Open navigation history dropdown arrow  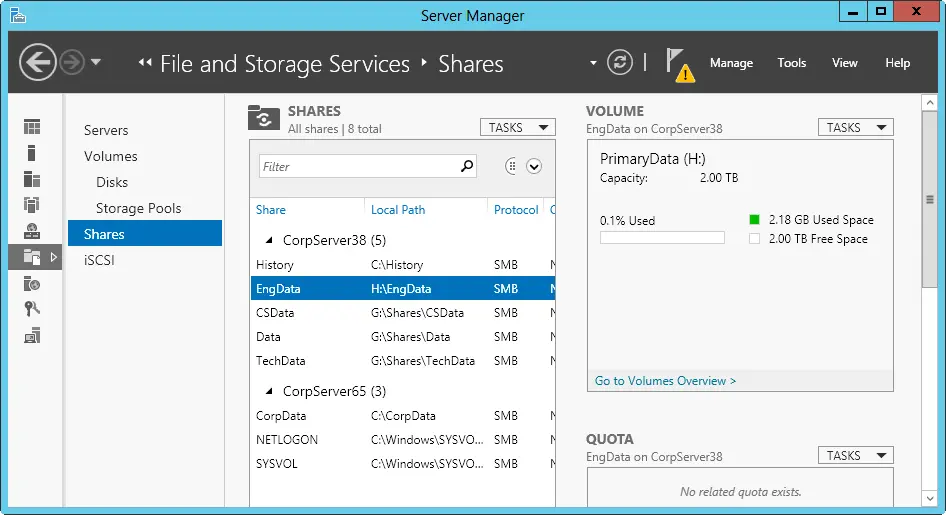coord(96,62)
